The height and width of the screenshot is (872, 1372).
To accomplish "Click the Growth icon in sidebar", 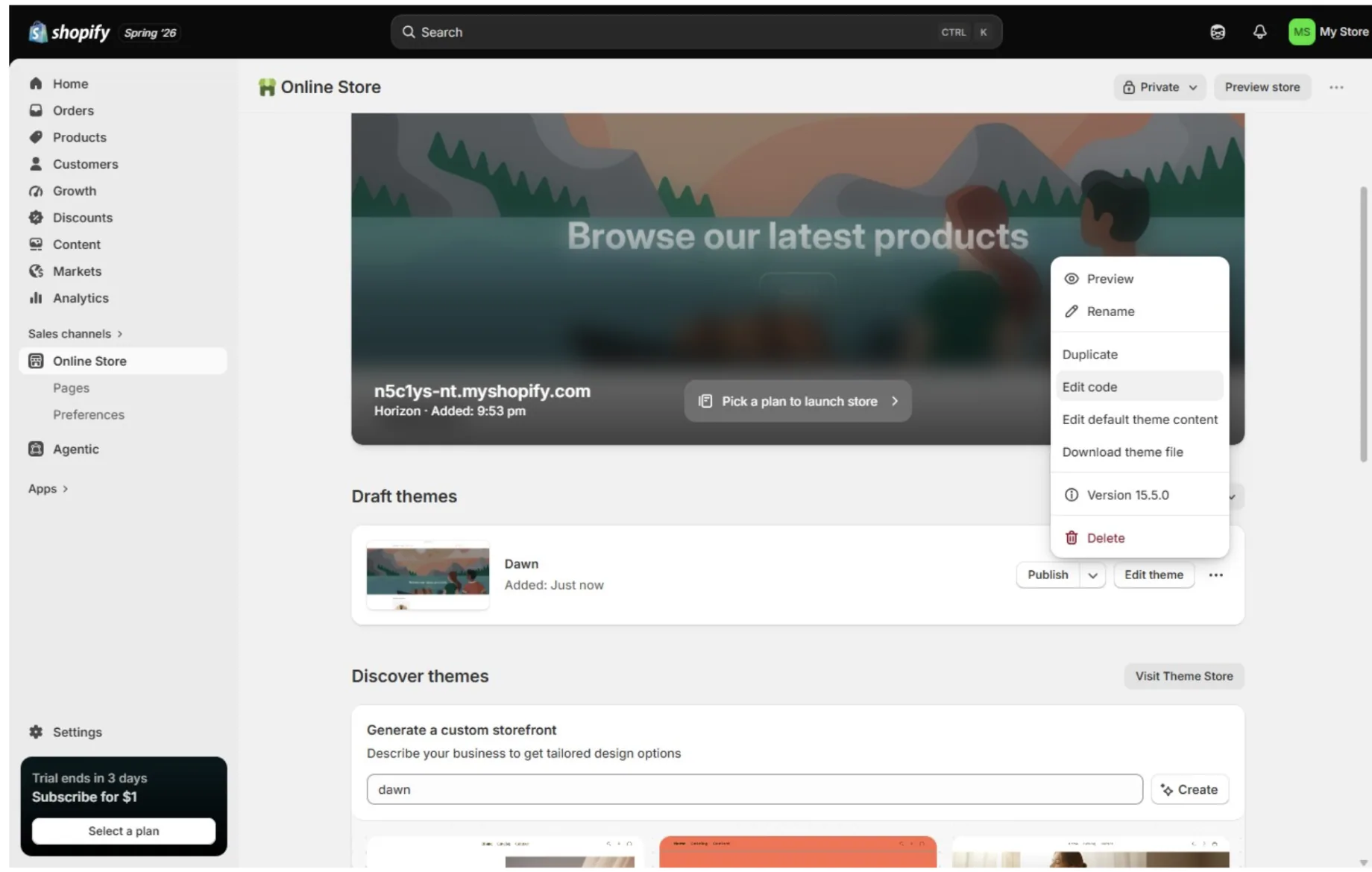I will pos(36,191).
